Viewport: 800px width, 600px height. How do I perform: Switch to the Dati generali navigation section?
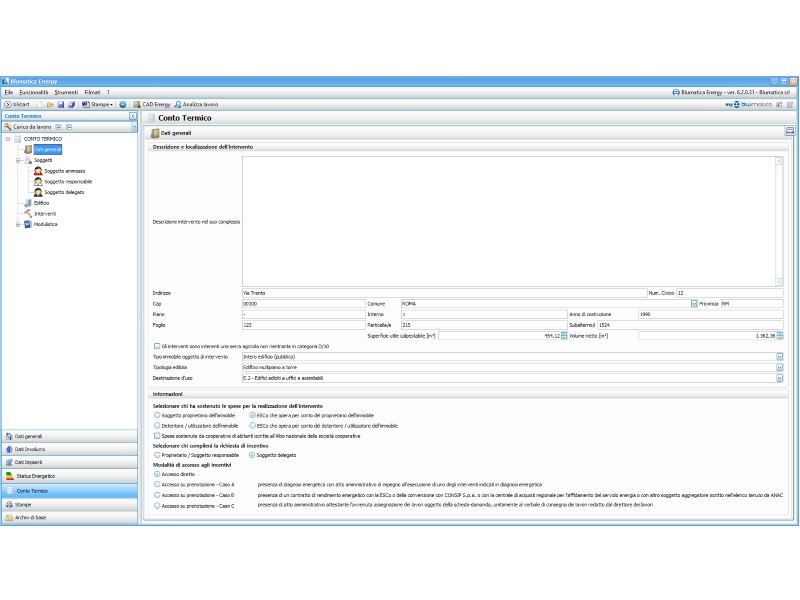tap(69, 437)
